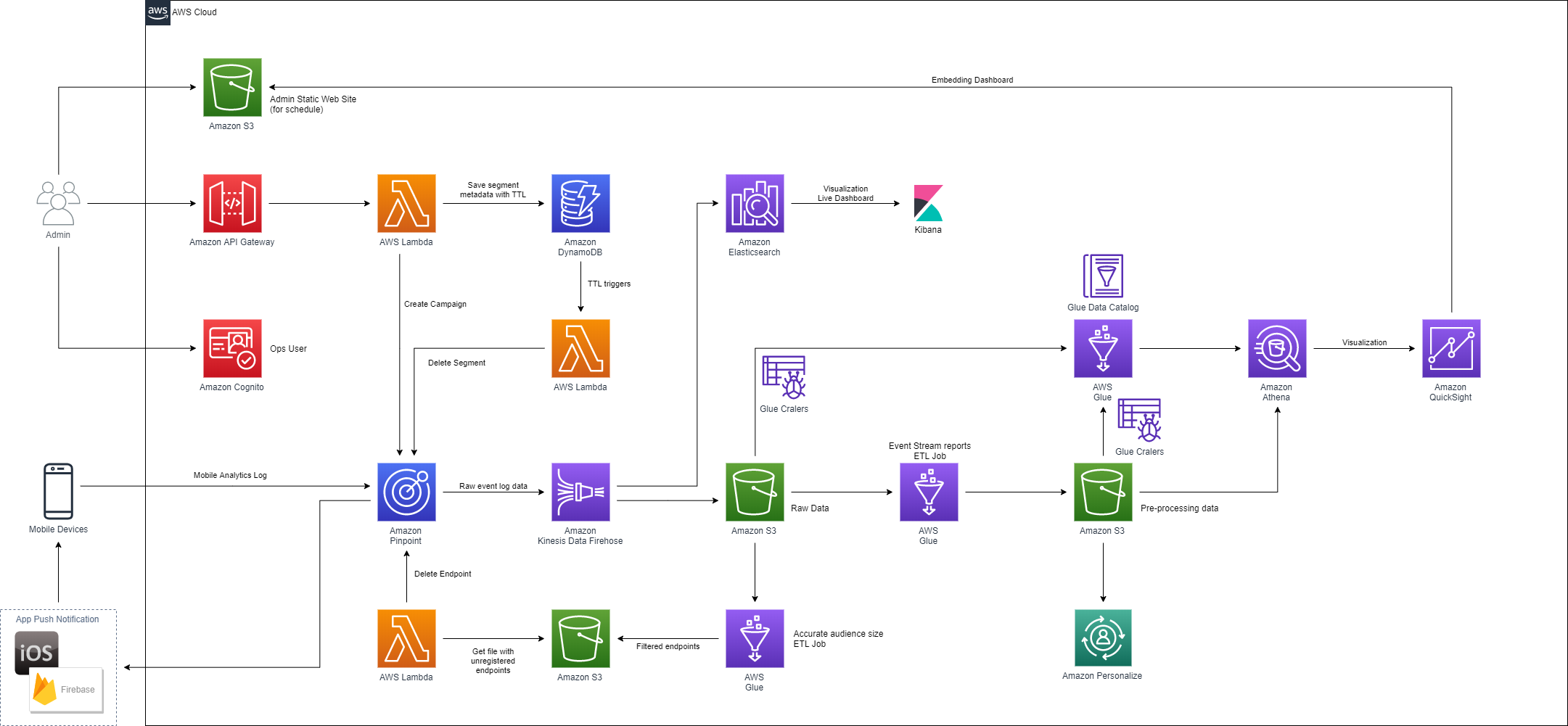Click the Amazon Kinesis Data Firehose icon
The width and height of the screenshot is (1568, 726).
580,492
